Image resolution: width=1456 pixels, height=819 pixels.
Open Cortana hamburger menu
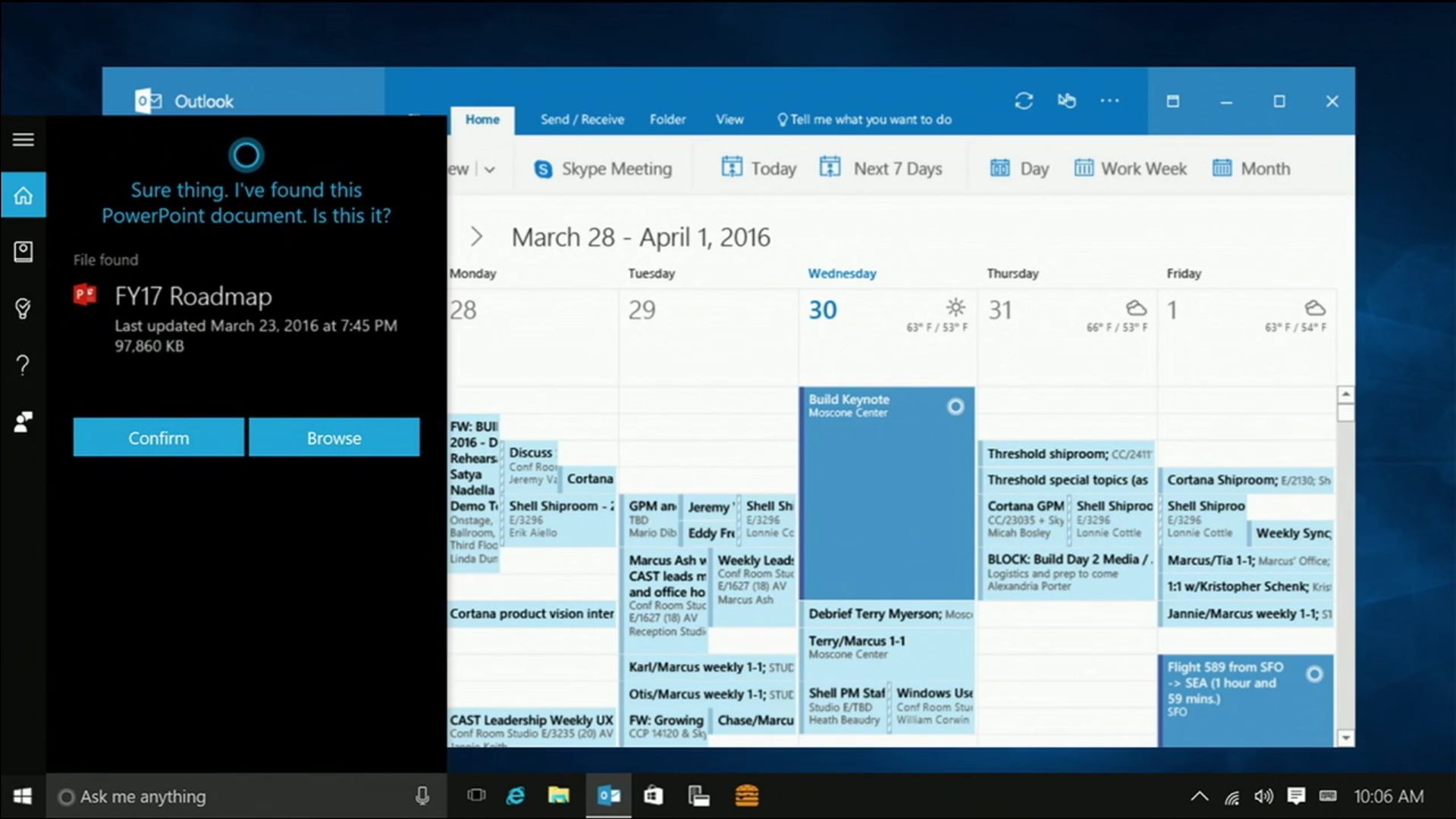click(x=23, y=140)
